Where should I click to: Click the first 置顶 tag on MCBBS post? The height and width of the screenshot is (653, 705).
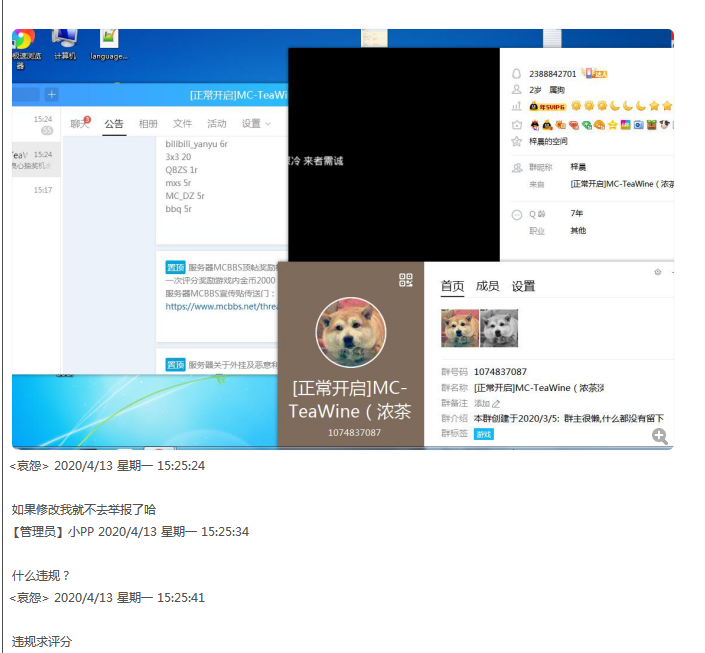175,267
